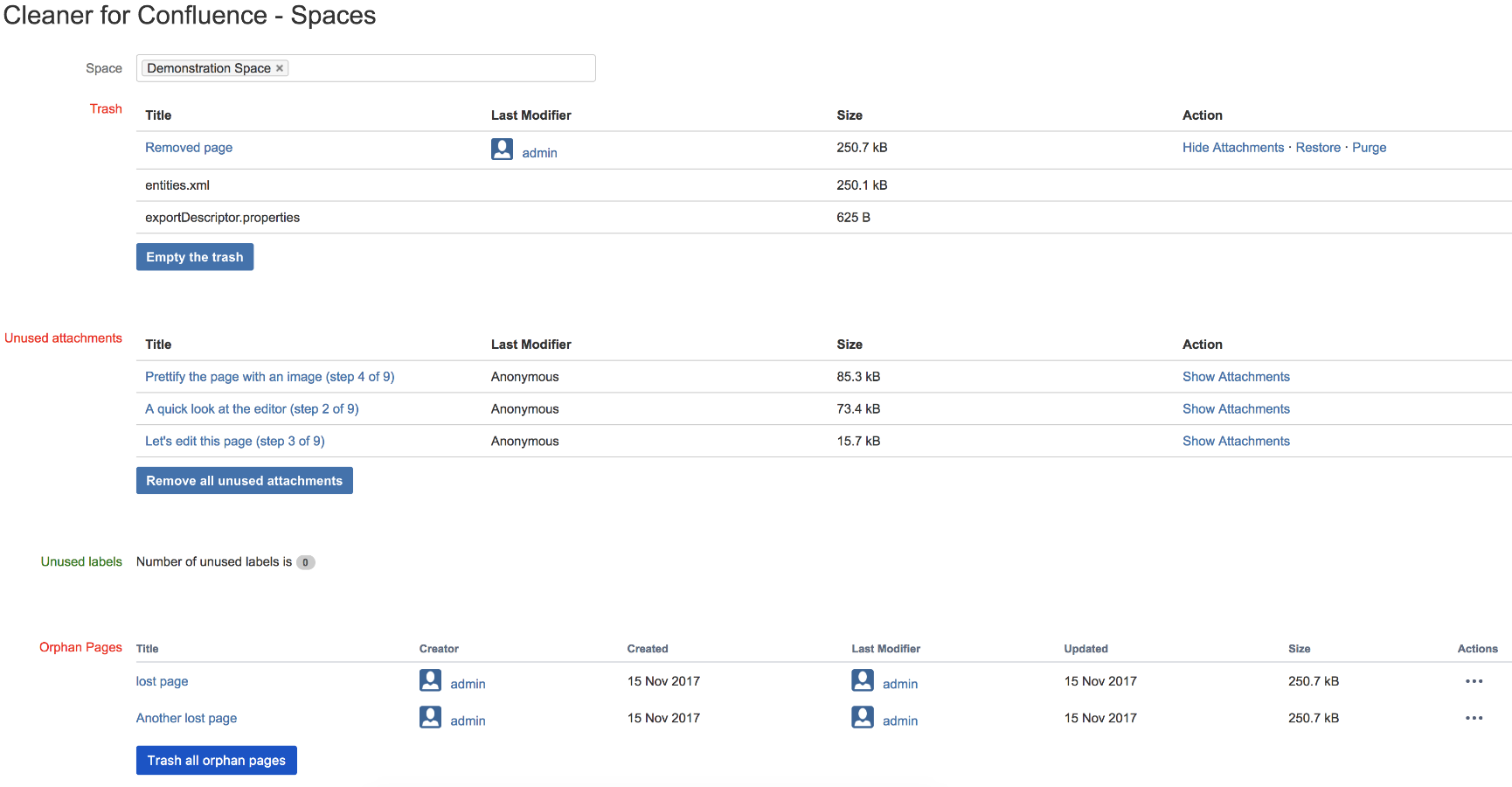Click the Empty the trash button
This screenshot has height=787, width=1512.
tap(195, 257)
